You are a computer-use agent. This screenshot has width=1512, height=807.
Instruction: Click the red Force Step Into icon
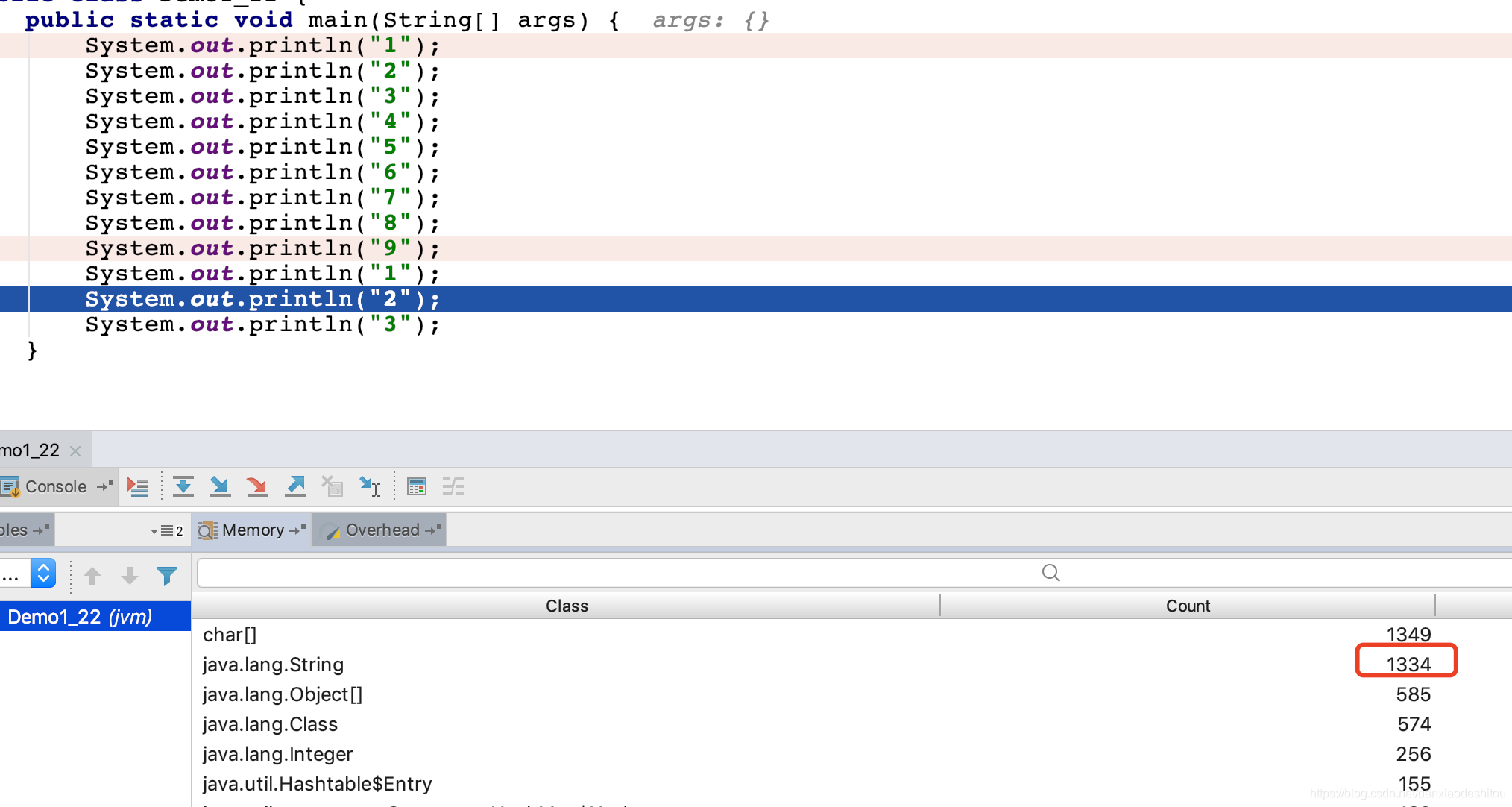257,487
